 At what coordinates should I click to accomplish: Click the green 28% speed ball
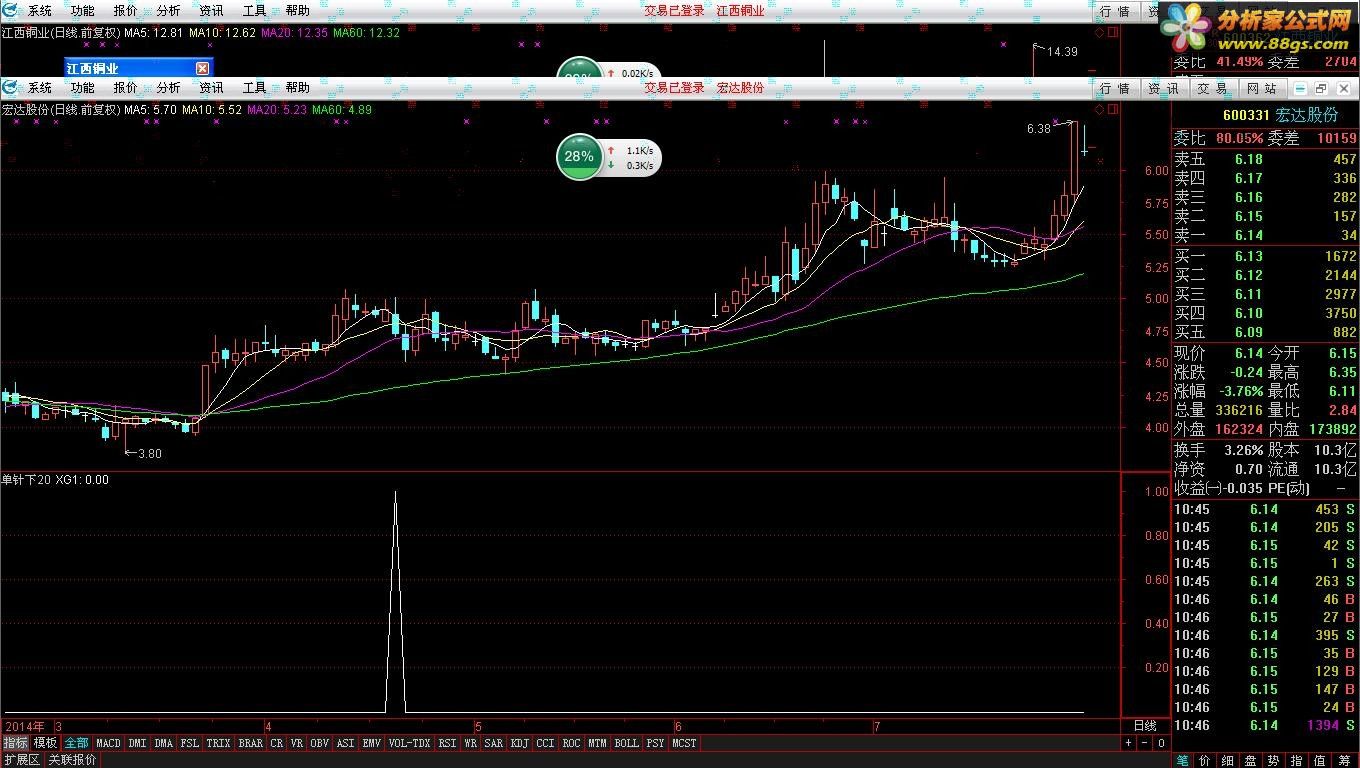[x=579, y=157]
